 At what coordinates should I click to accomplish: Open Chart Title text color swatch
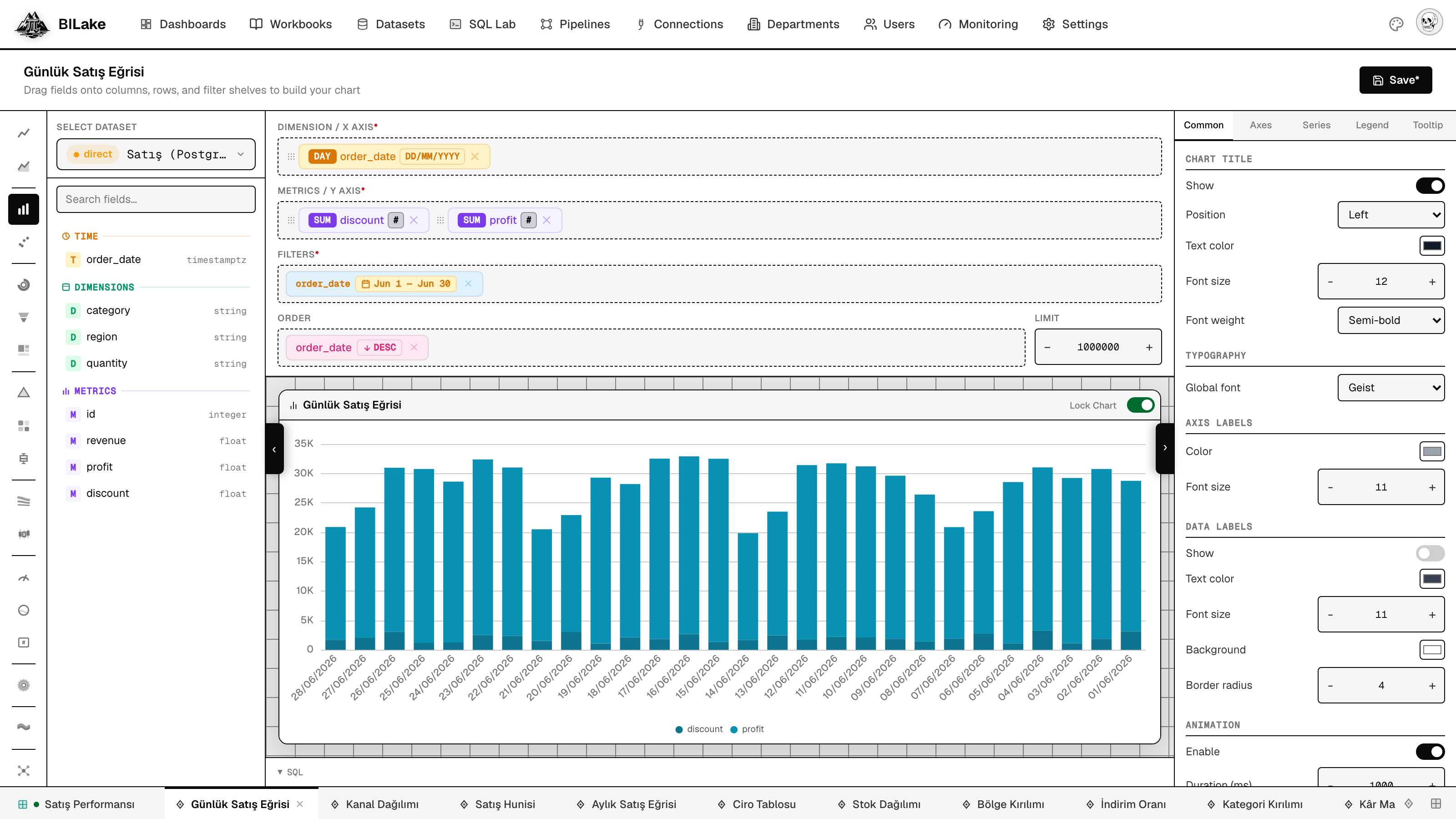pos(1432,246)
